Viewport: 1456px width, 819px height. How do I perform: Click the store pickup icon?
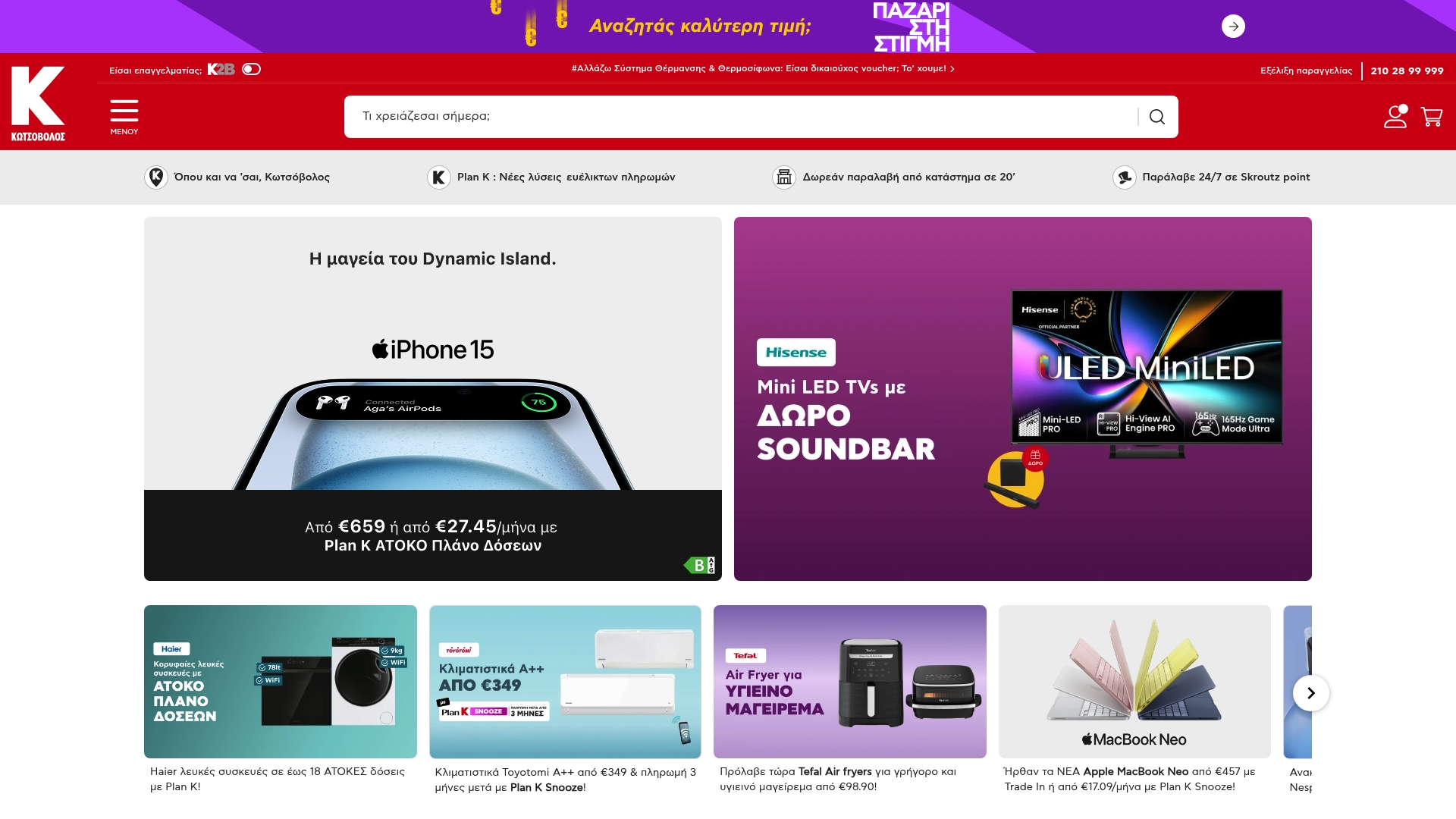784,177
